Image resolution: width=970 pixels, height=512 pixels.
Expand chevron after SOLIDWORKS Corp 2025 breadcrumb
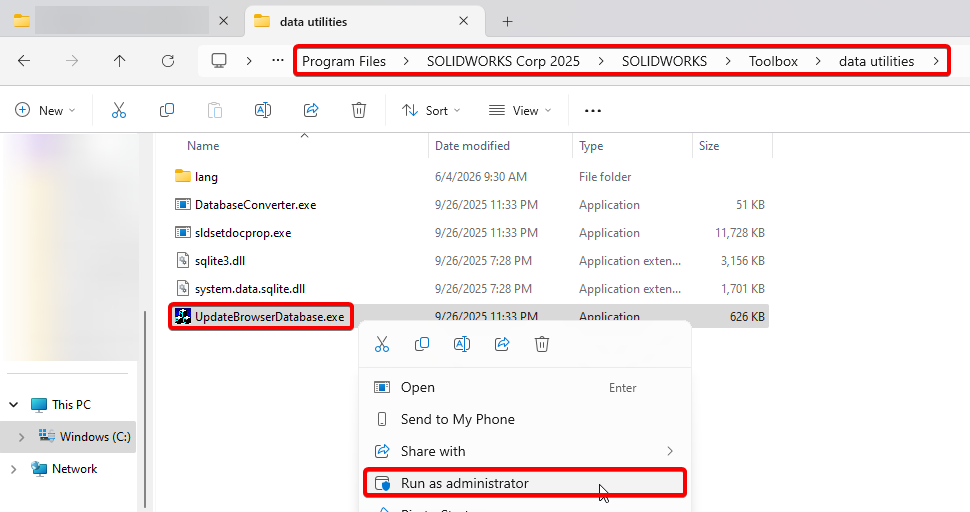point(601,61)
